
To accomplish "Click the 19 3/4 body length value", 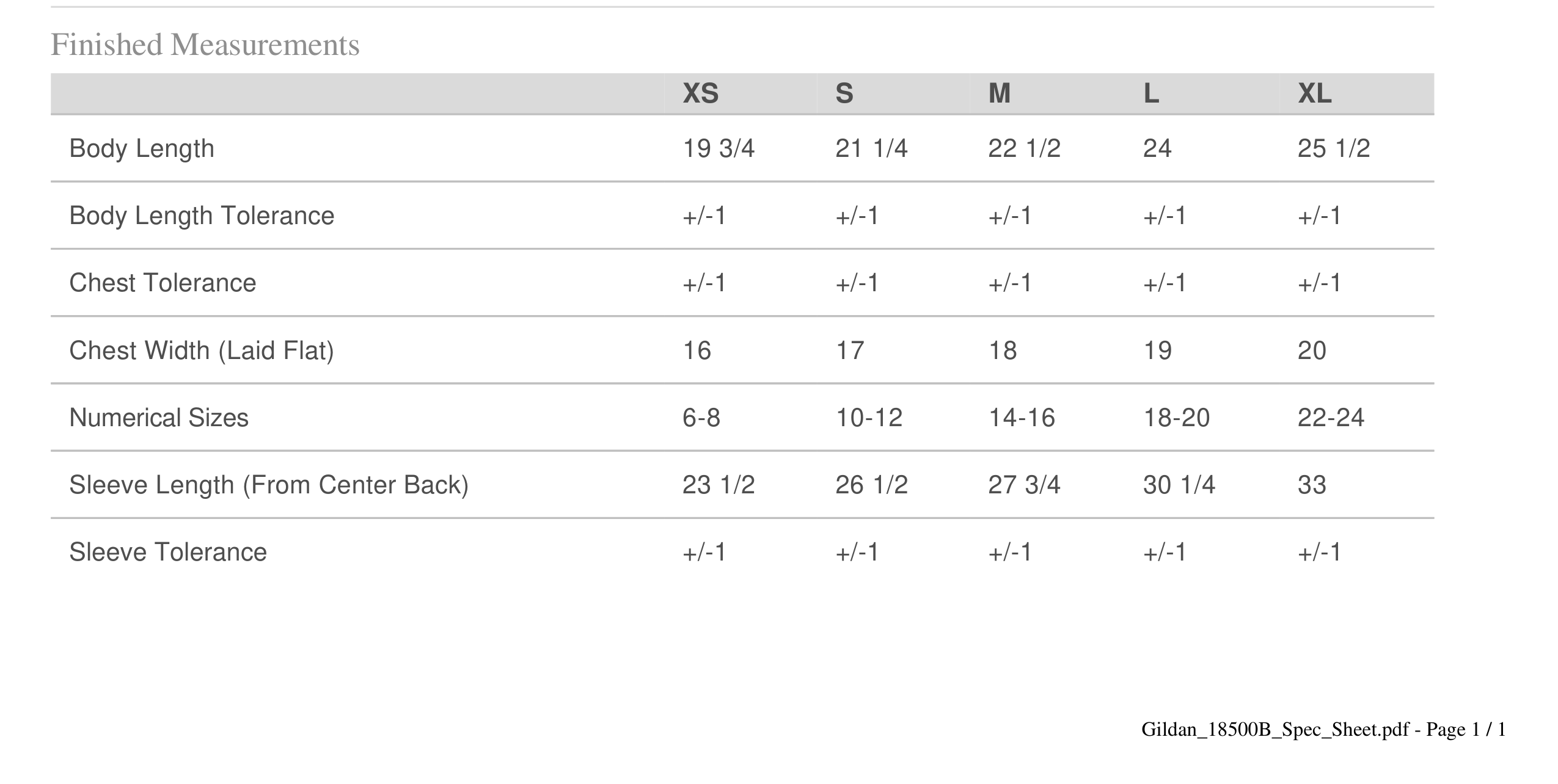I will [x=719, y=148].
